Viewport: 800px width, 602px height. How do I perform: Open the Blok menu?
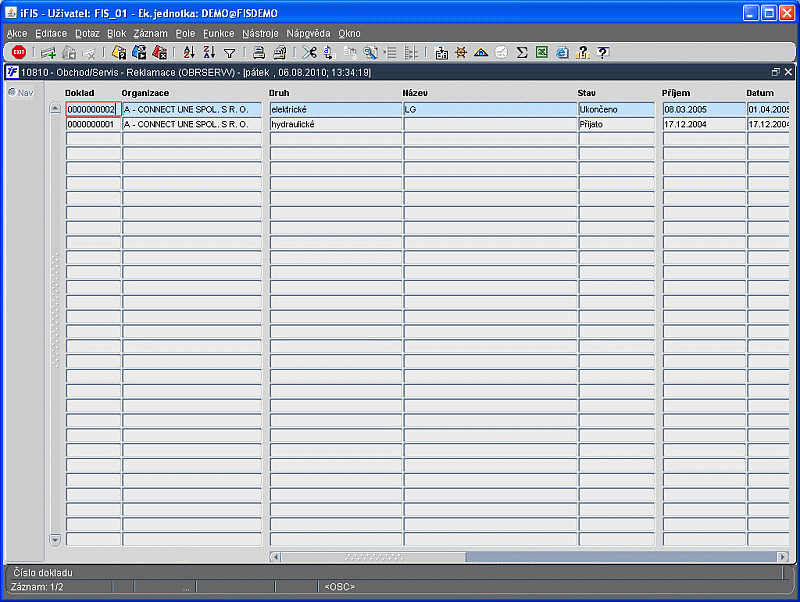pyautogui.click(x=116, y=34)
